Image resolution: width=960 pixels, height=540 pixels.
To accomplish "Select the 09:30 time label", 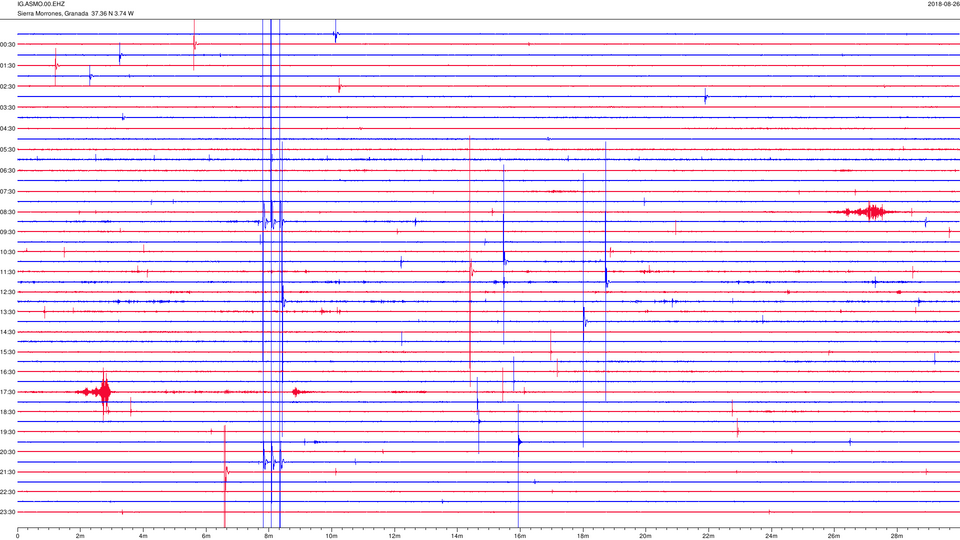I will point(7,232).
